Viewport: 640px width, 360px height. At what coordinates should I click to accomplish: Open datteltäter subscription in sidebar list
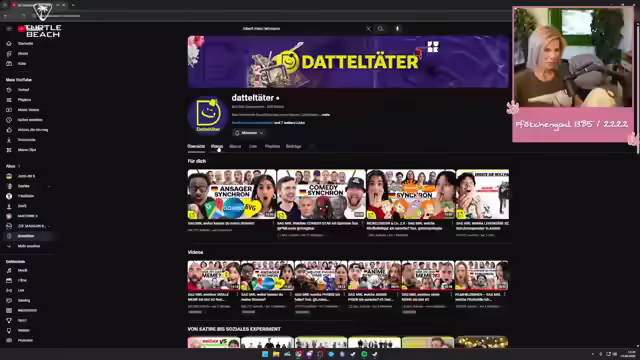29,236
